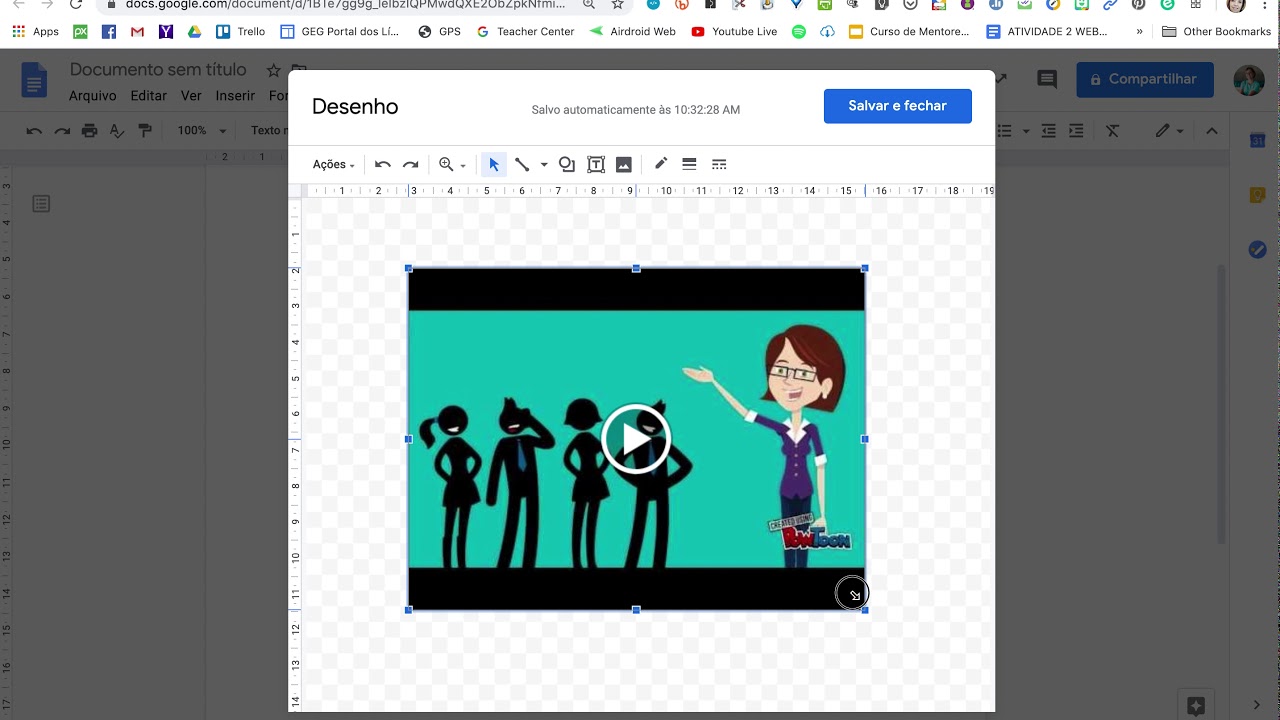Open the Ações dropdown menu

point(334,164)
